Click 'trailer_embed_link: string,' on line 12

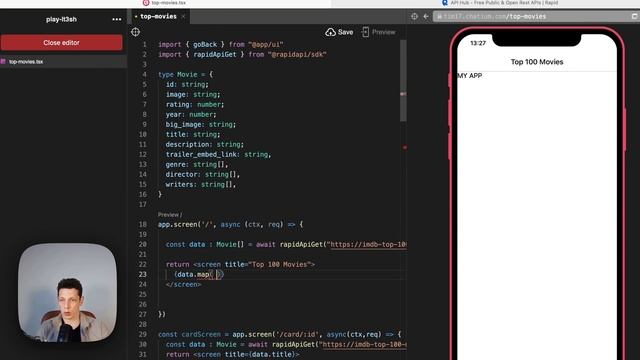click(218, 154)
